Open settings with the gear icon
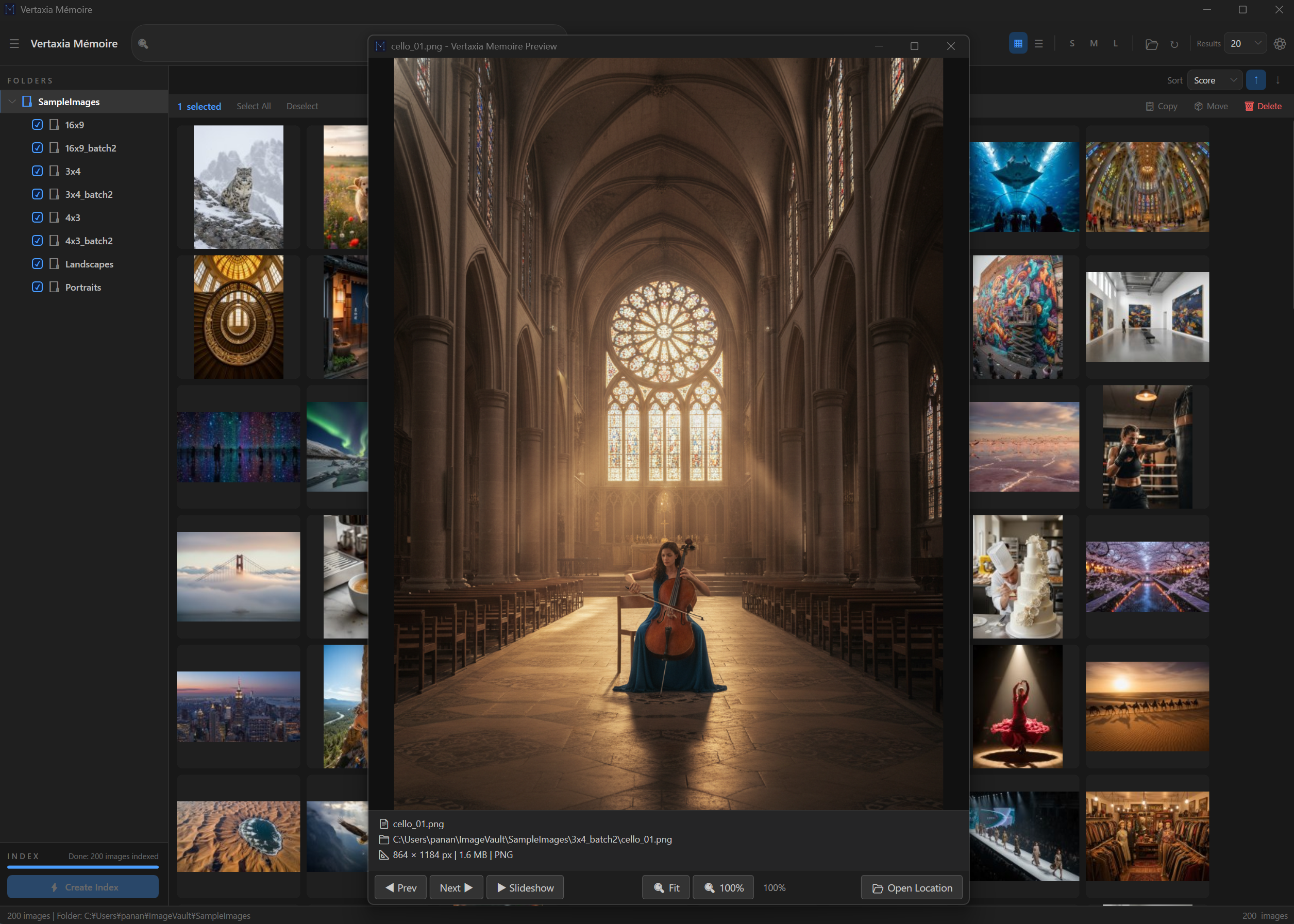Screen dimensions: 1294x924 tap(1279, 44)
